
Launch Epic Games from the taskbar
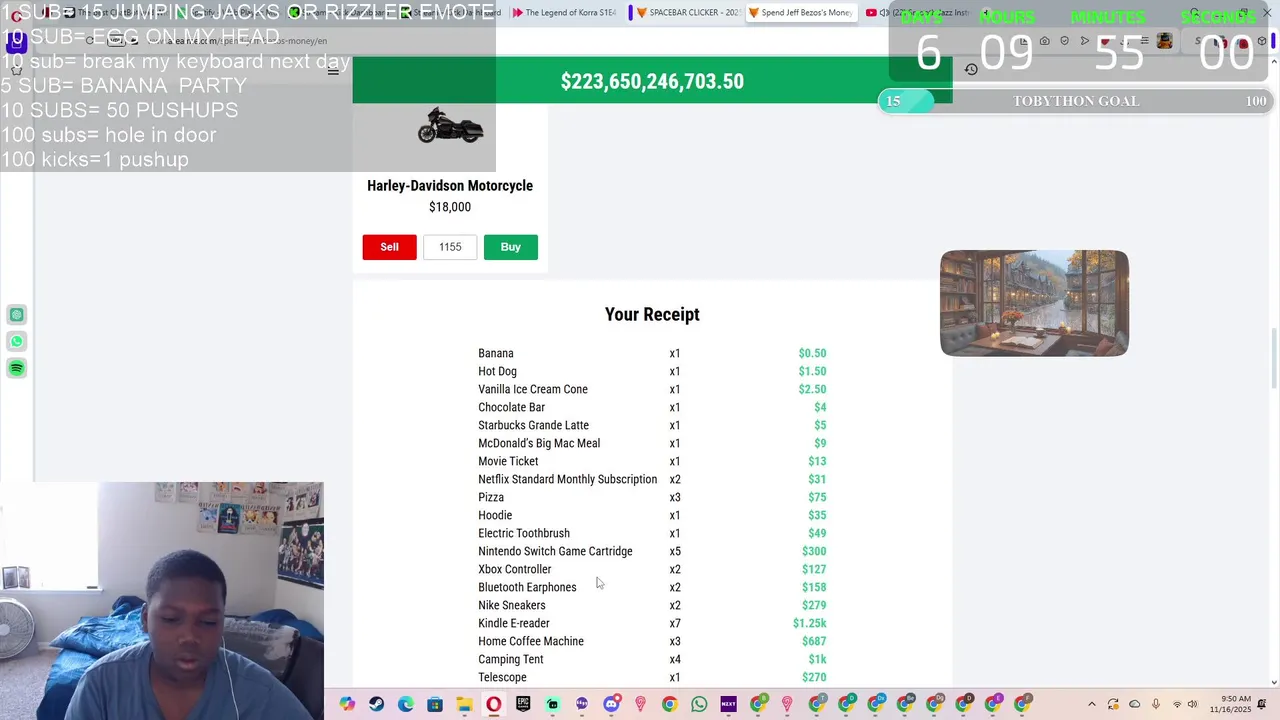pos(523,704)
